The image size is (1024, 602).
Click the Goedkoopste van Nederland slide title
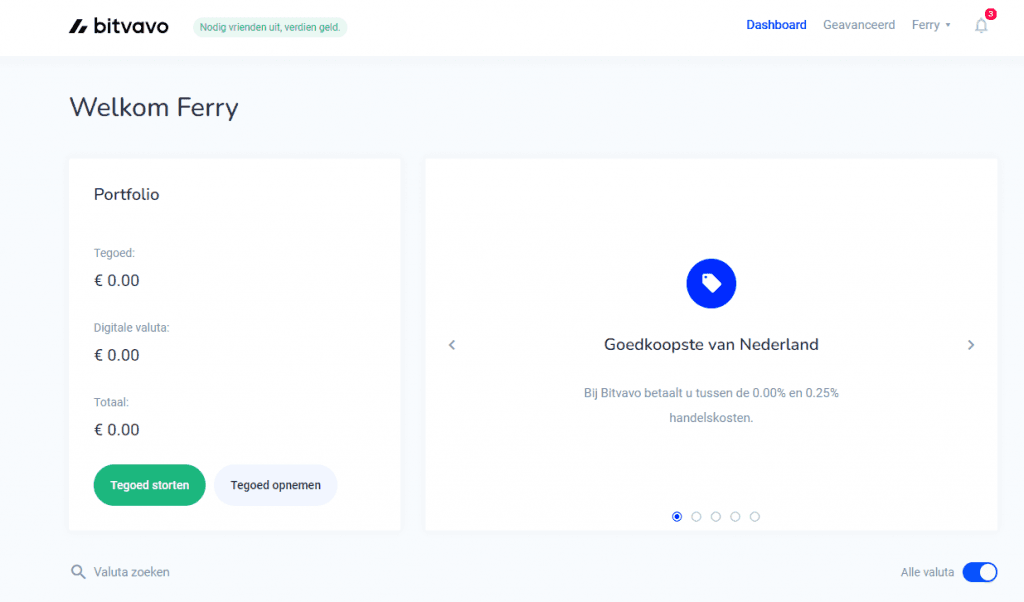tap(711, 345)
